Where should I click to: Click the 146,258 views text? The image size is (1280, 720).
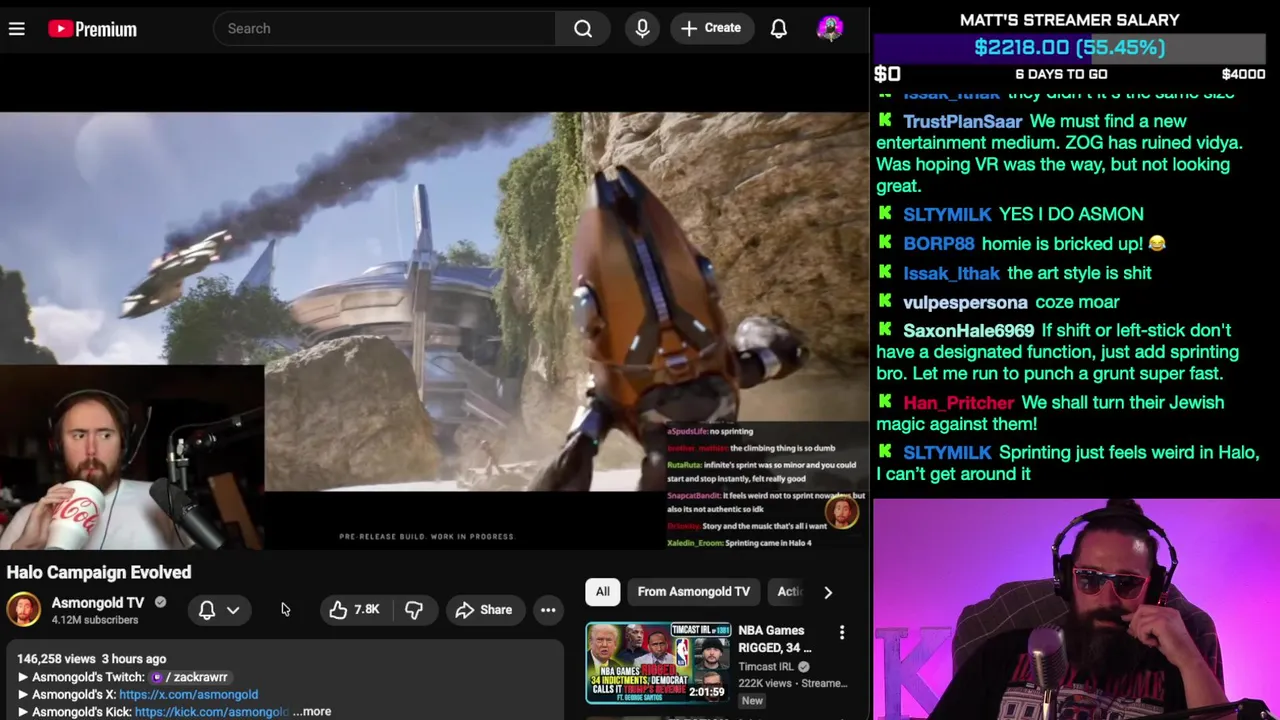click(56, 659)
